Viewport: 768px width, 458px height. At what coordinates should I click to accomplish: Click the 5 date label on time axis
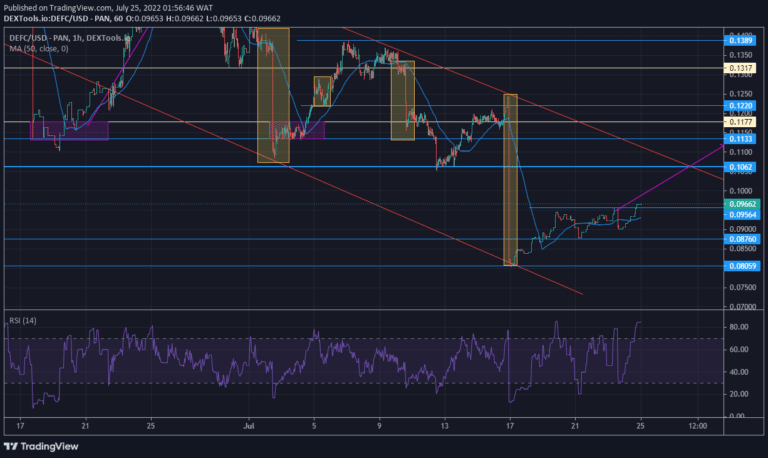(314, 426)
